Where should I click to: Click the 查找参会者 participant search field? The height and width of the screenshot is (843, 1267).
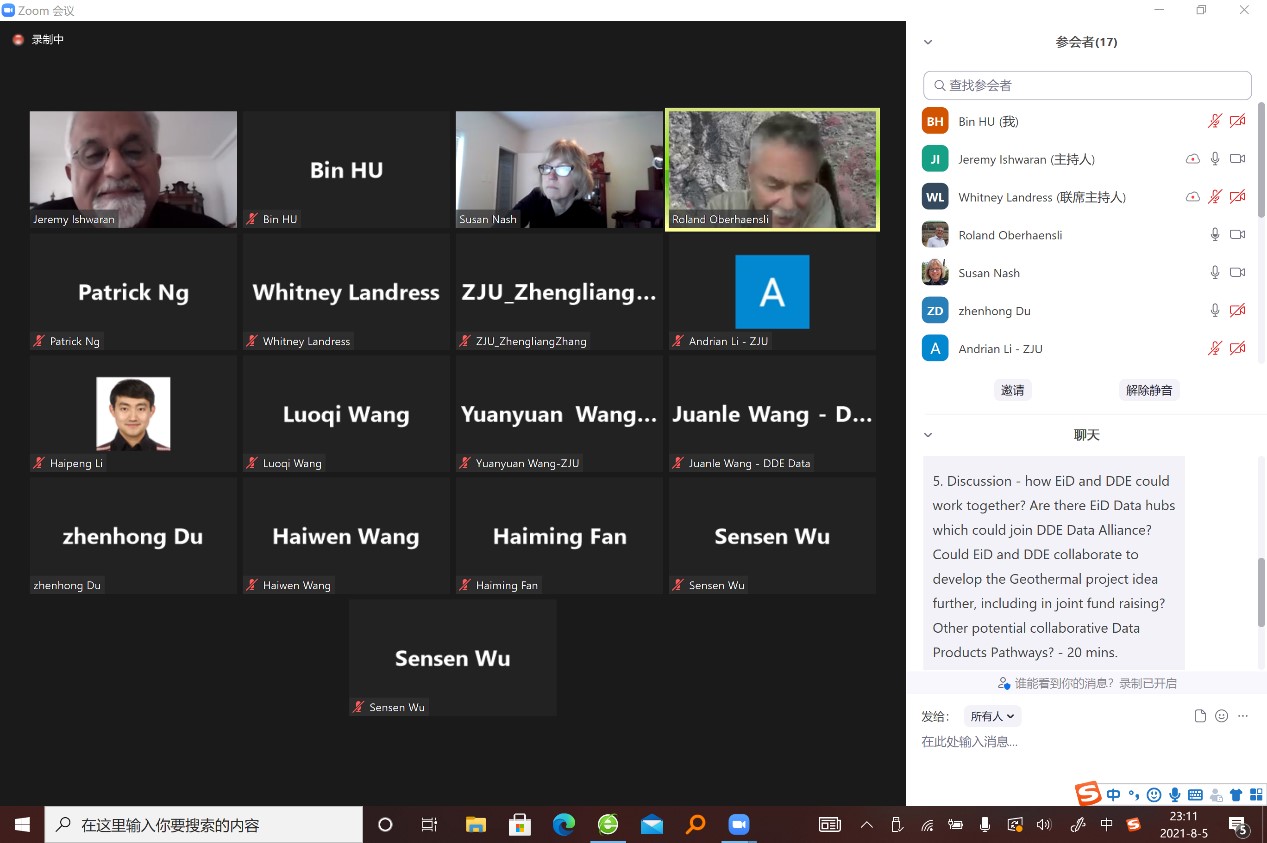click(x=1087, y=85)
